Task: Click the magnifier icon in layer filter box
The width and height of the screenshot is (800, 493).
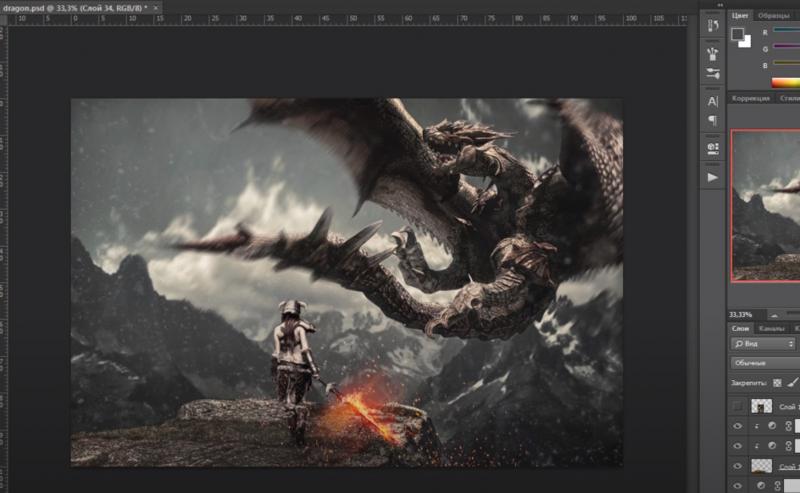Action: (738, 344)
